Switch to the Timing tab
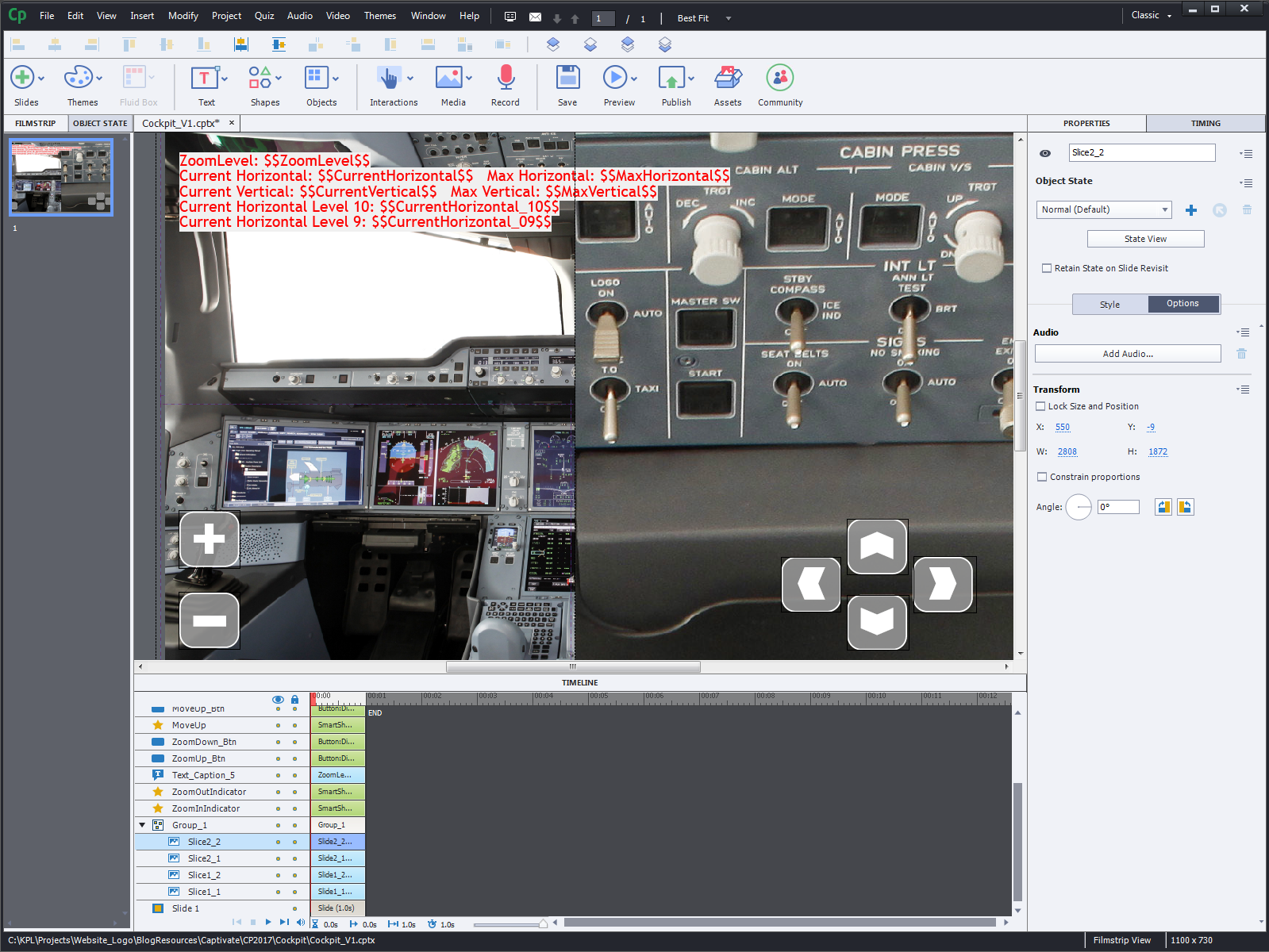 pyautogui.click(x=1205, y=124)
